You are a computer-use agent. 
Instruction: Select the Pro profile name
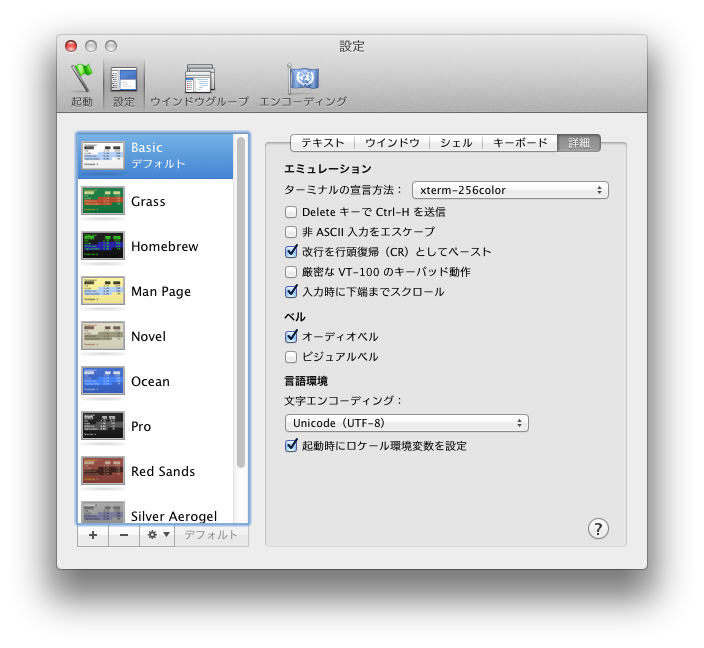click(x=141, y=427)
